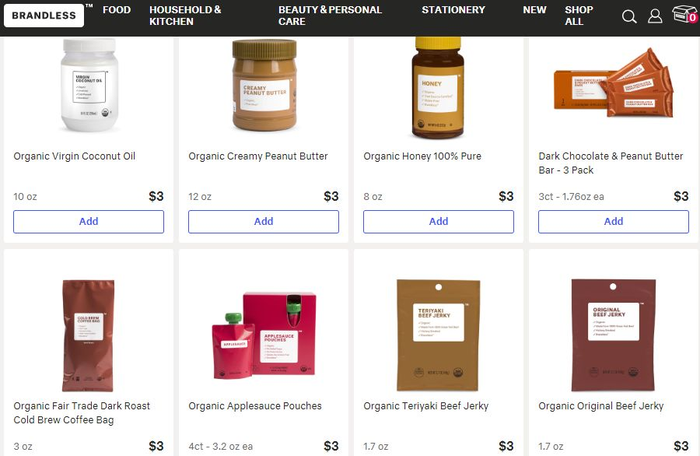This screenshot has height=456, width=700.
Task: Open Organic Original Beef Jerky title link
Action: coord(601,406)
